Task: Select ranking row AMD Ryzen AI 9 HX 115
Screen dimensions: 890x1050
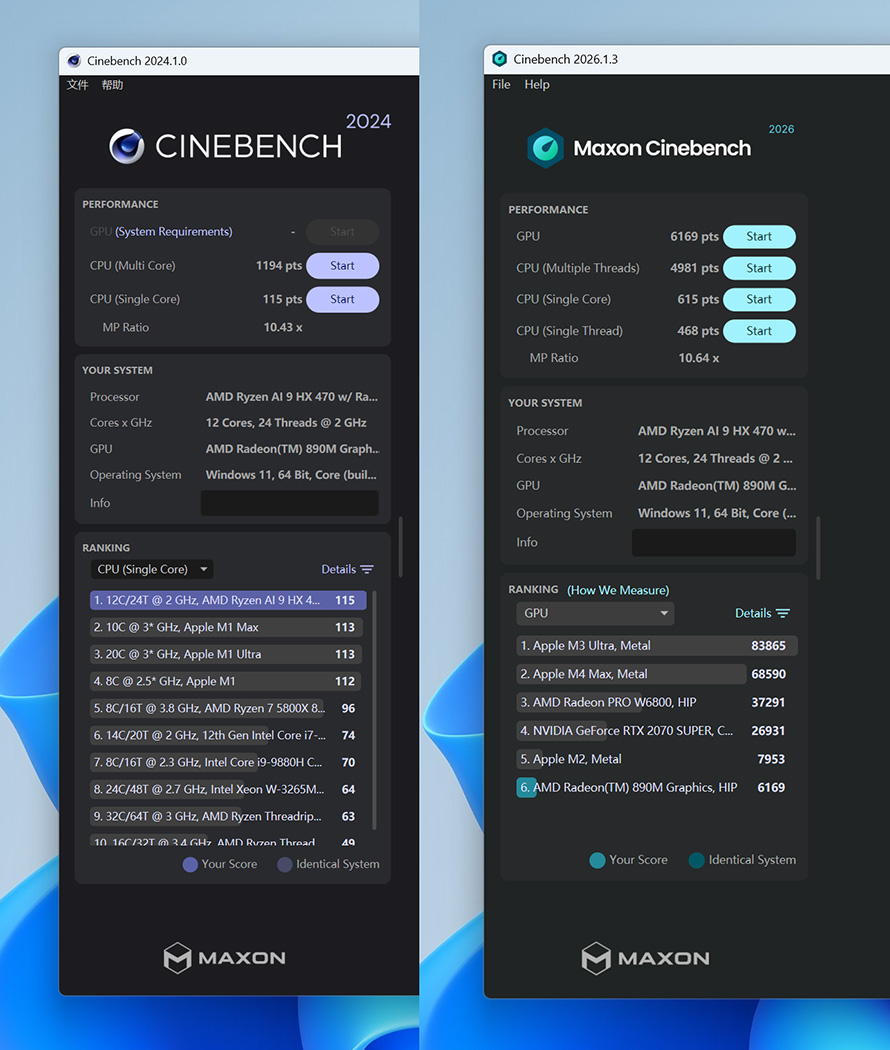Action: tap(228, 600)
